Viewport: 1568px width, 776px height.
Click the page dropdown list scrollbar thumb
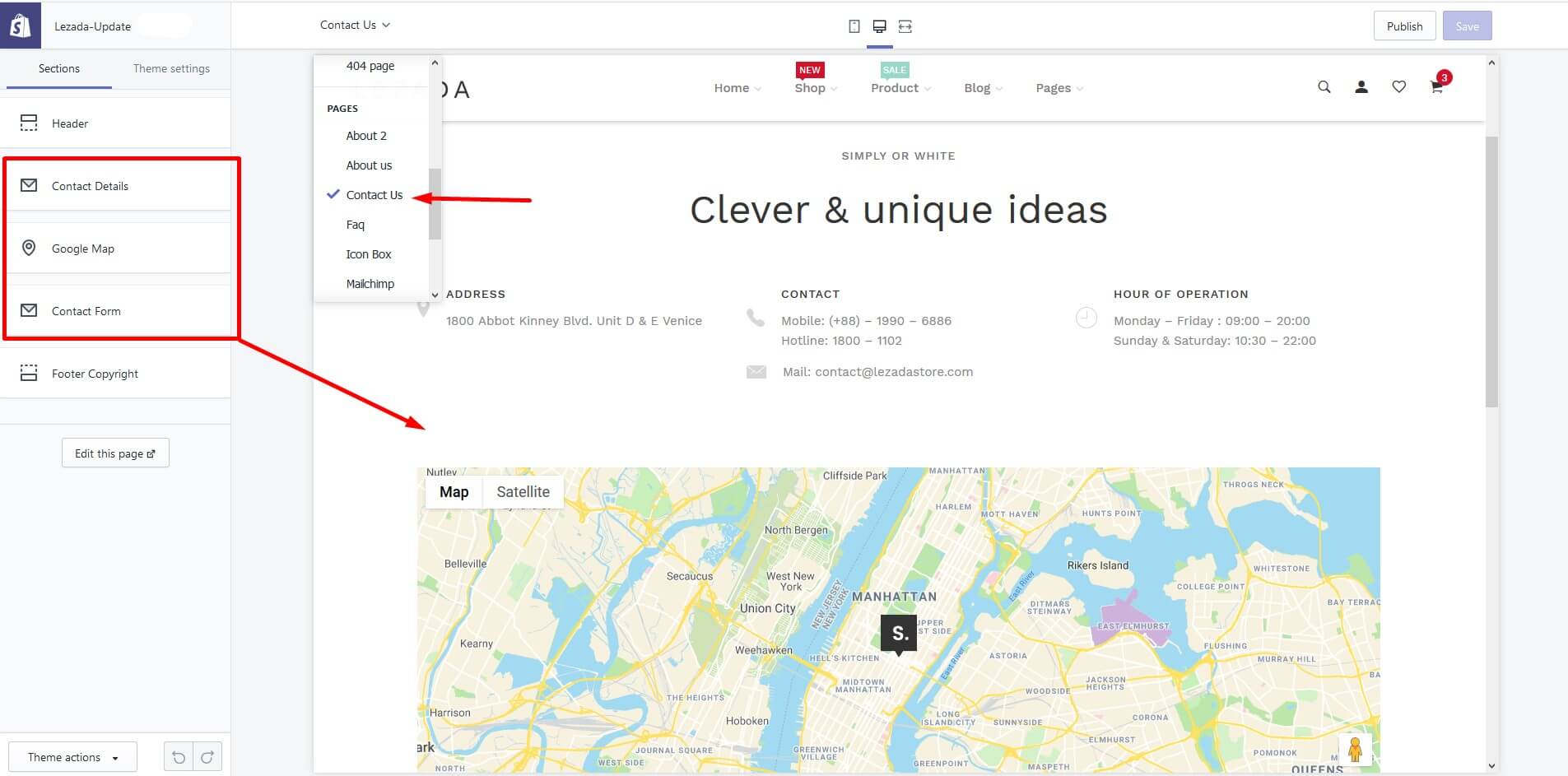tap(435, 204)
